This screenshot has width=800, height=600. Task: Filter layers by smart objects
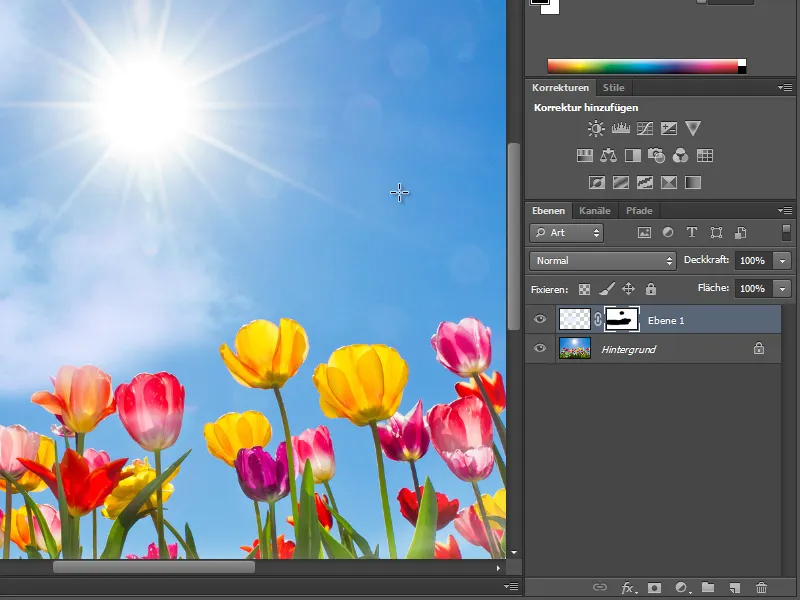tap(740, 233)
